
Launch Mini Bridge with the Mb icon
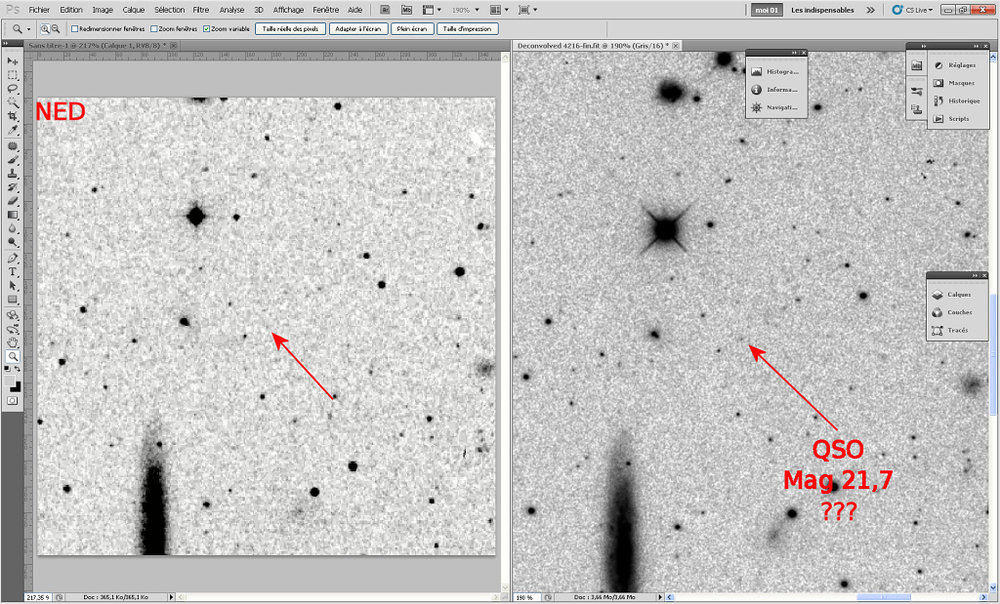coord(406,10)
